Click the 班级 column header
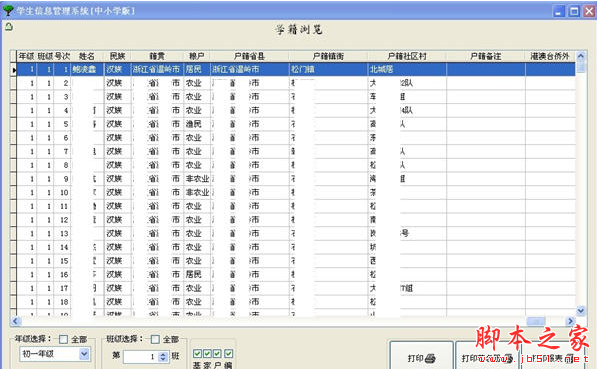 [45, 56]
